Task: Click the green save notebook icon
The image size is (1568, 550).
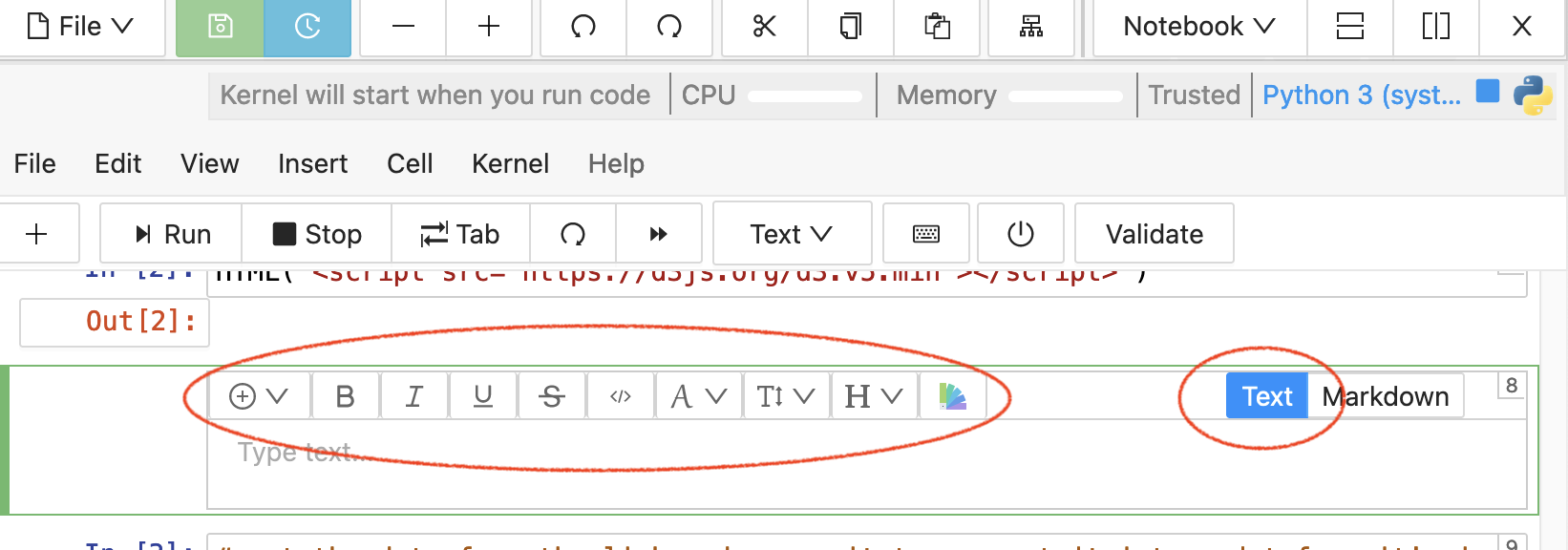Action: point(220,27)
